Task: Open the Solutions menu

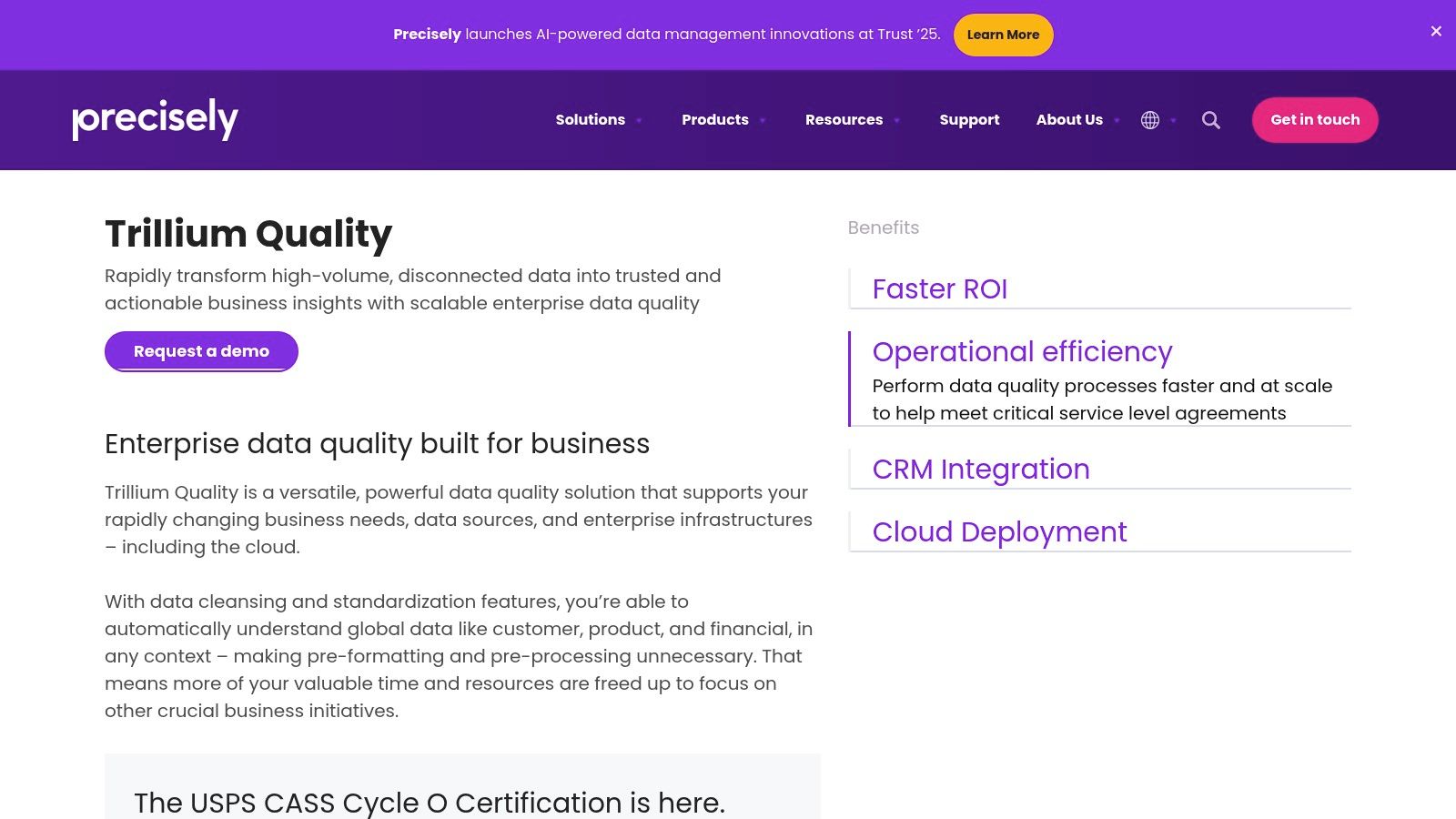Action: 590,119
